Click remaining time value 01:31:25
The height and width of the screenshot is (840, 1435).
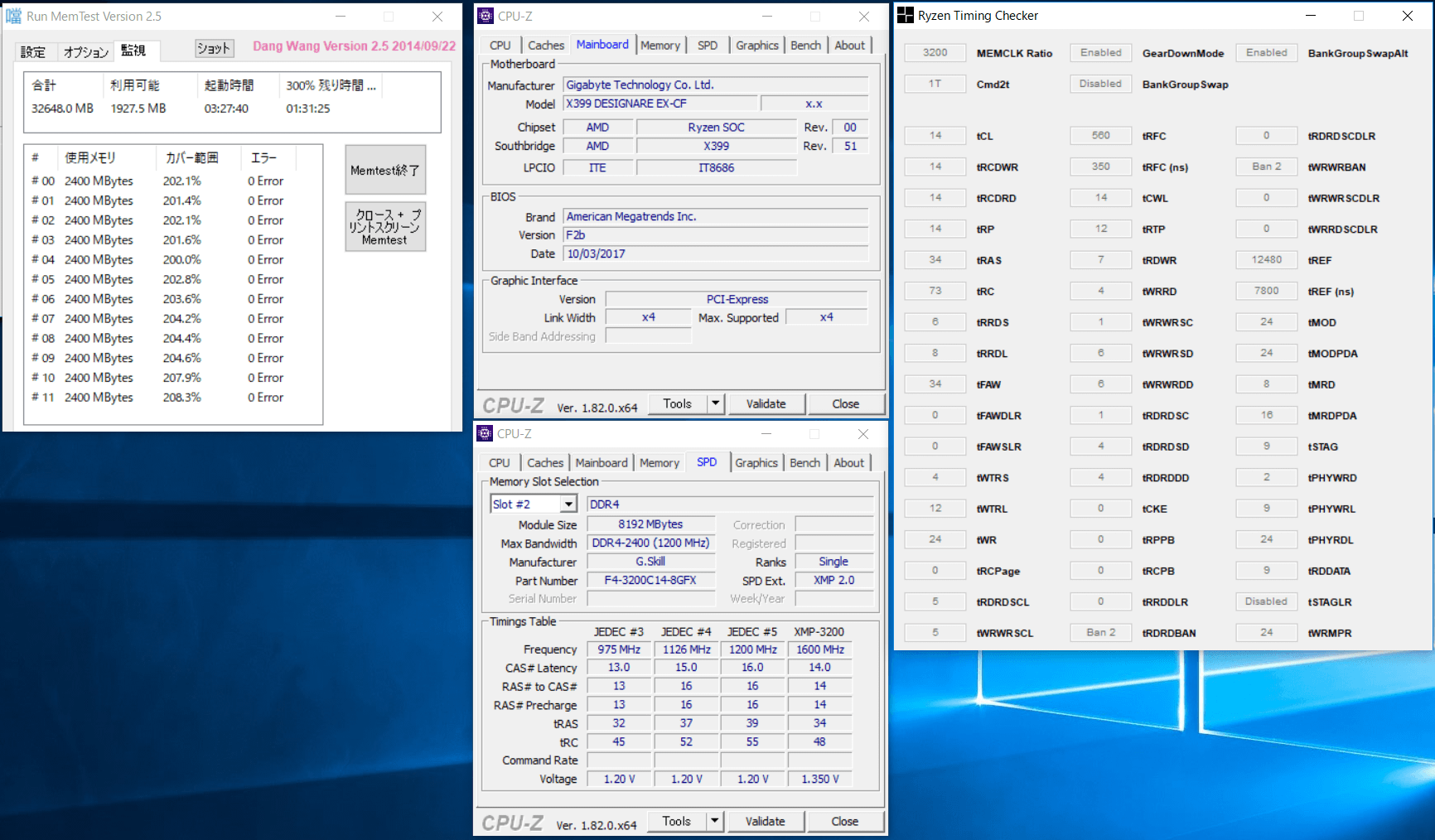click(308, 109)
